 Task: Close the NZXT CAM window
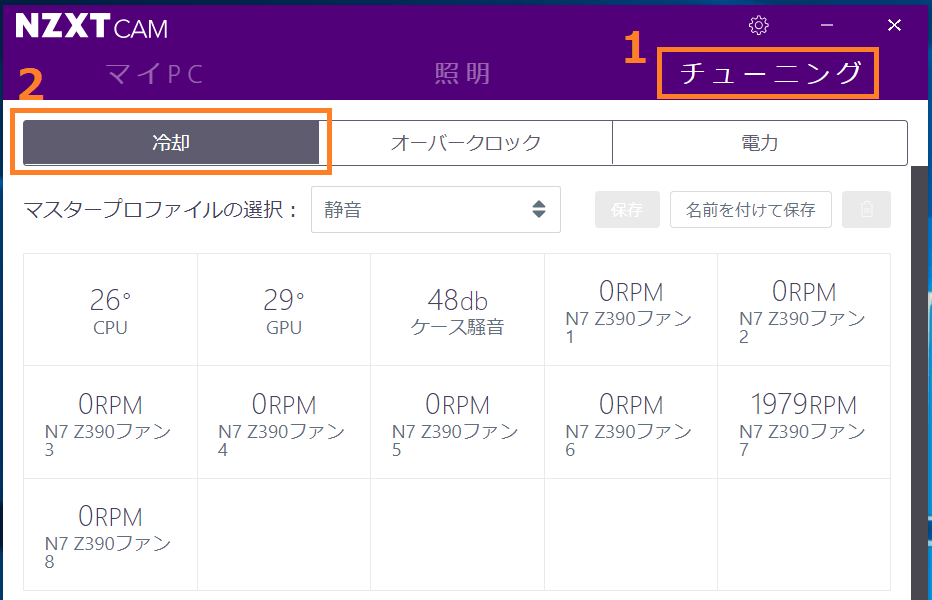pos(894,26)
